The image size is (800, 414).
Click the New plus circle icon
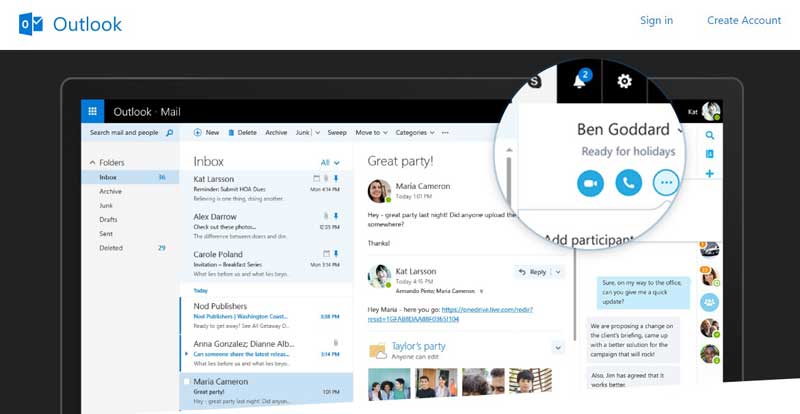pos(197,132)
